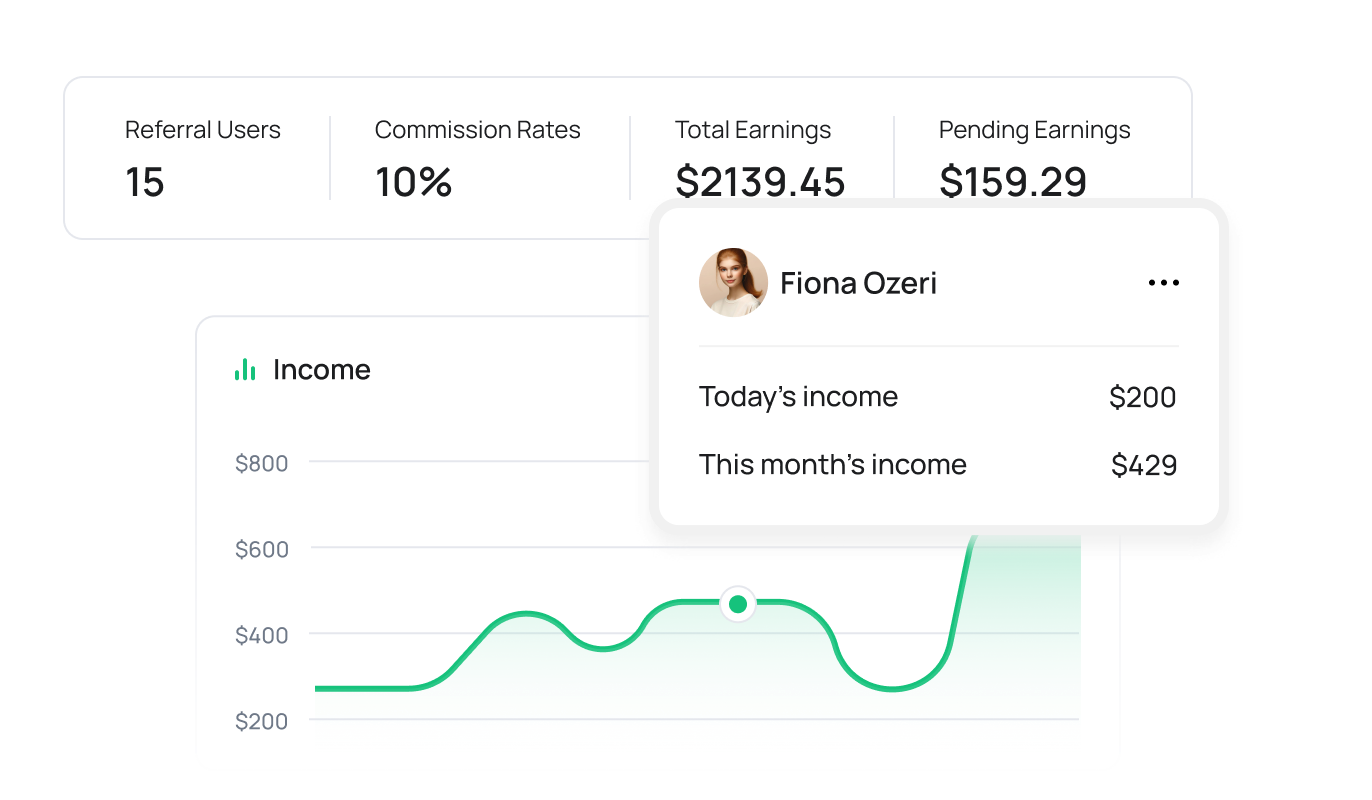Click Fiona Ozeri's profile avatar
This screenshot has height=800, width=1372.
[x=733, y=283]
